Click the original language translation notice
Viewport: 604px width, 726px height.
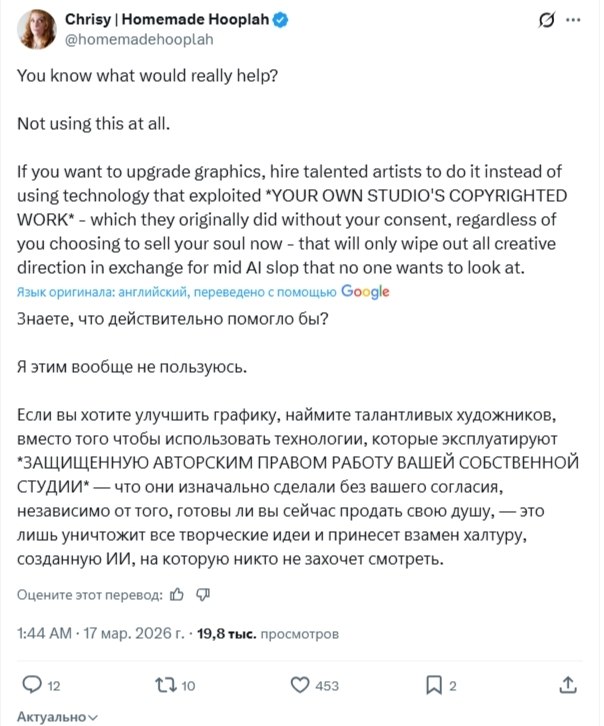pos(176,292)
